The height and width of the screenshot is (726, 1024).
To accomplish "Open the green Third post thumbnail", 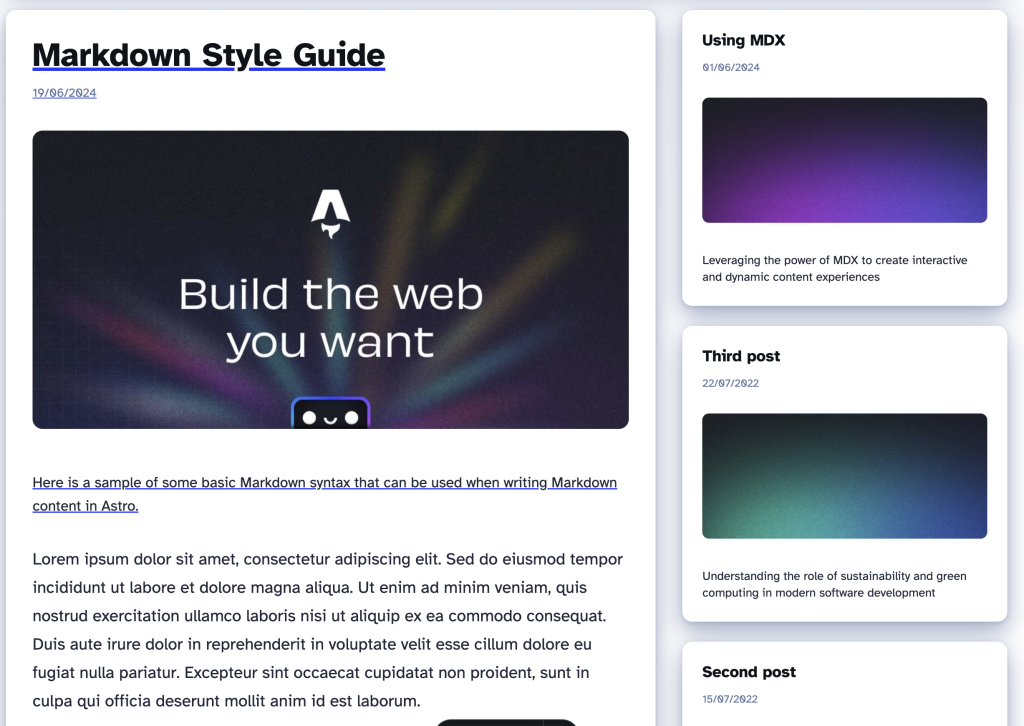I will point(844,476).
